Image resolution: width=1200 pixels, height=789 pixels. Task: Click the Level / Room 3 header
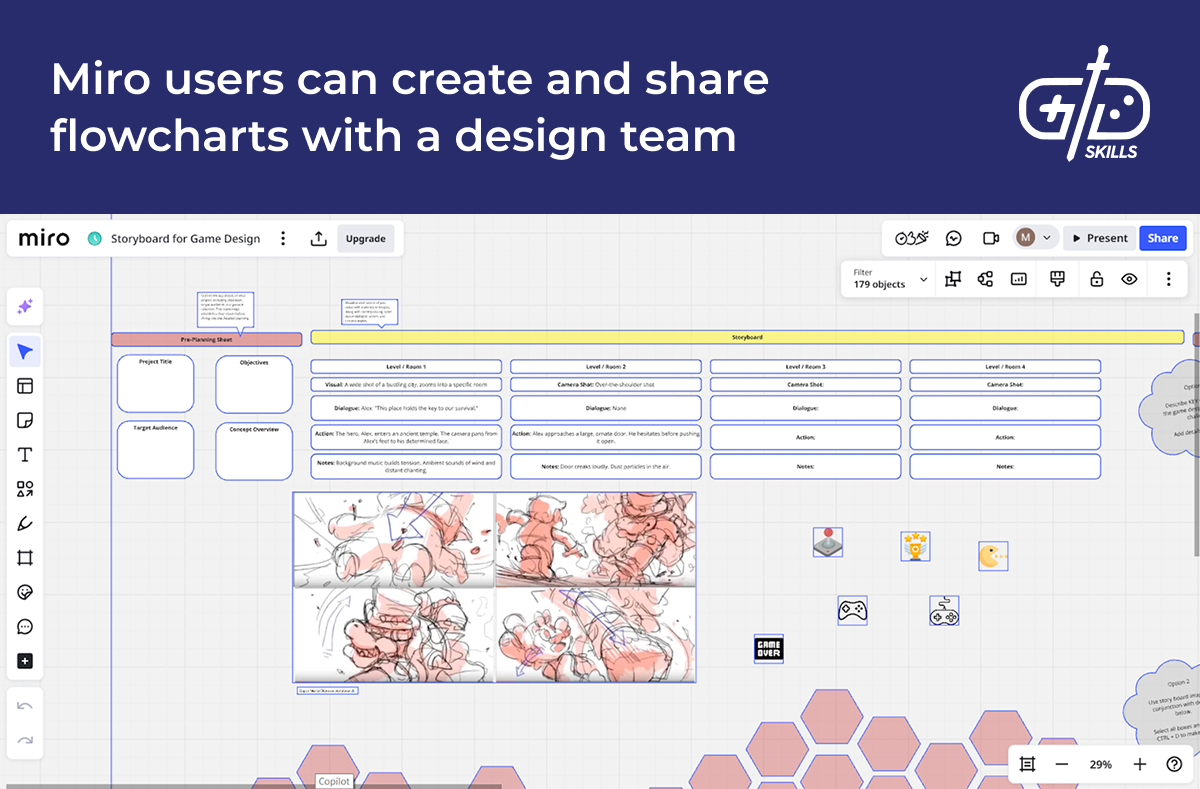click(x=806, y=367)
